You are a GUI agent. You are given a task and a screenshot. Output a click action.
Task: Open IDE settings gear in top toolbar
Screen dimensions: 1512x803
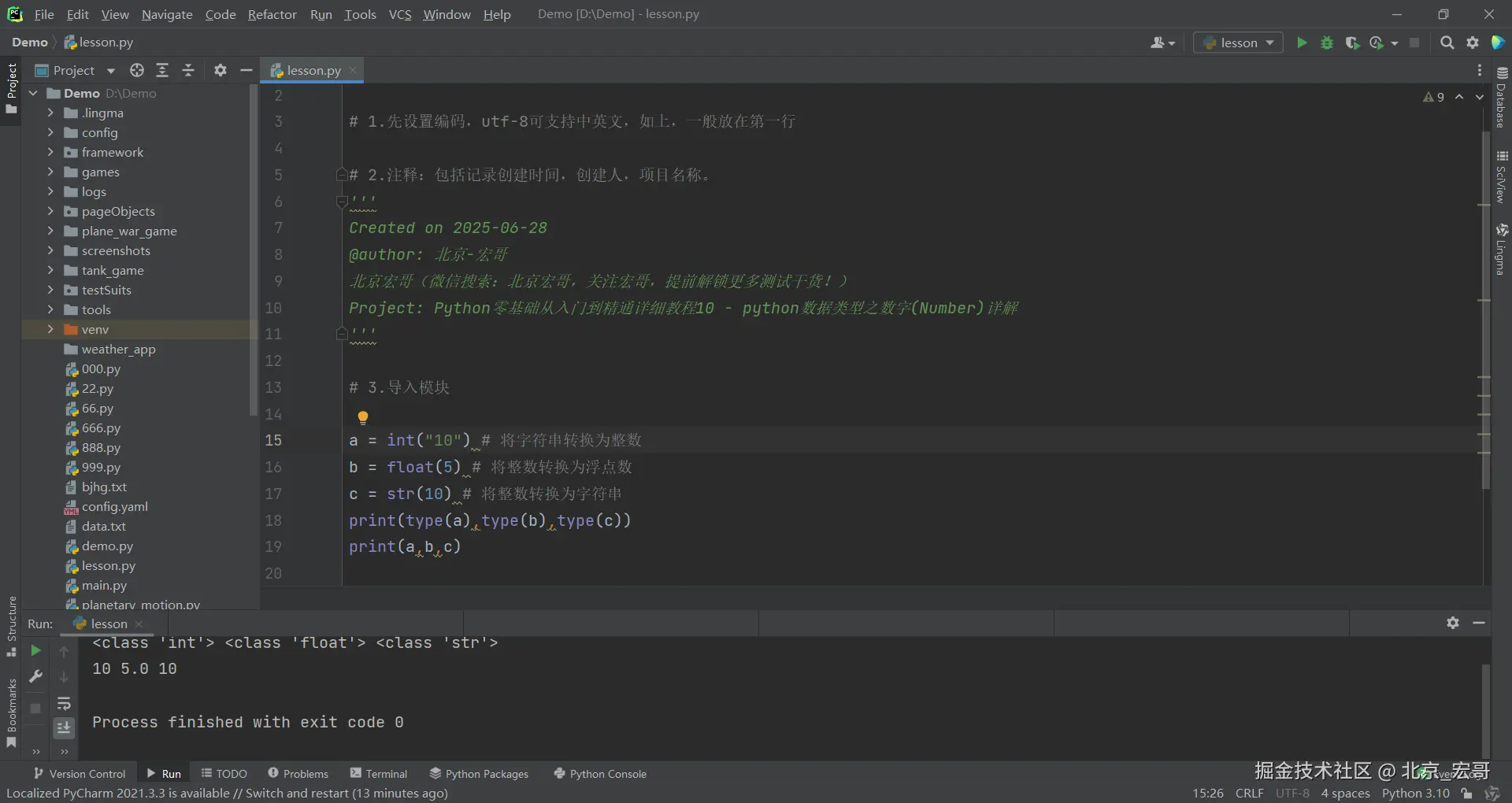(1473, 43)
